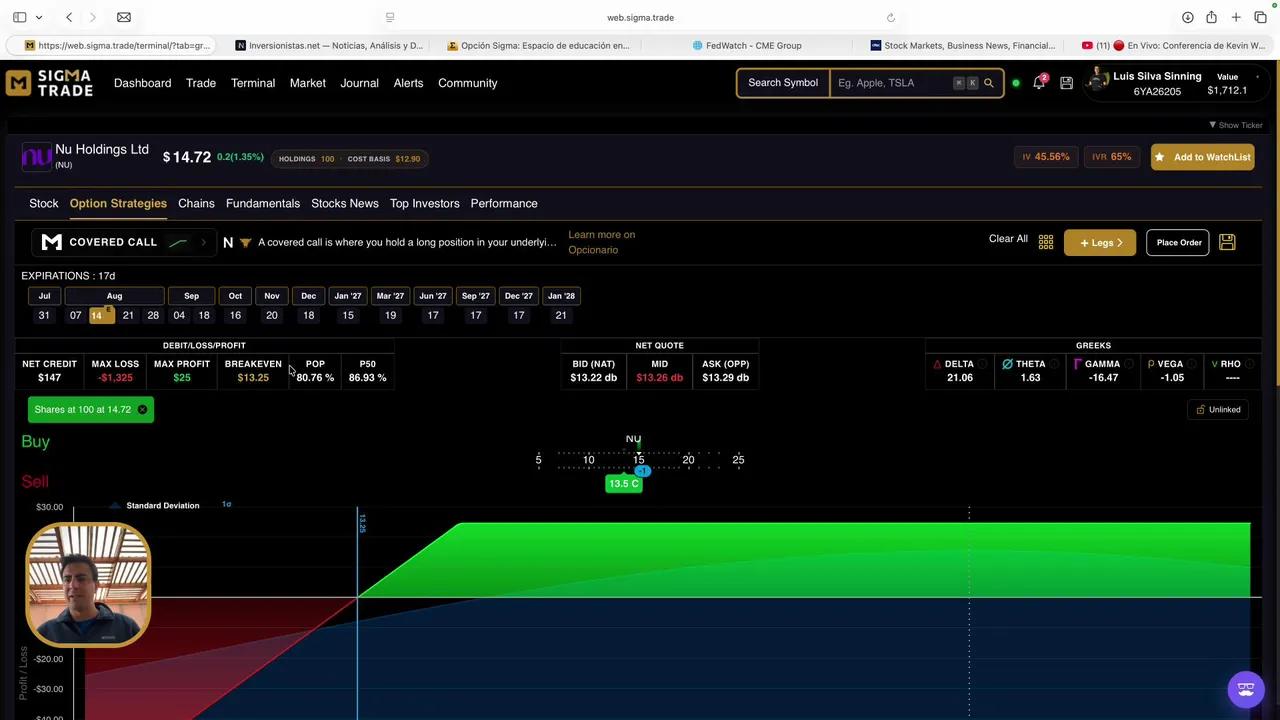Open the FedWatch - CME Group browser tab

tap(747, 45)
